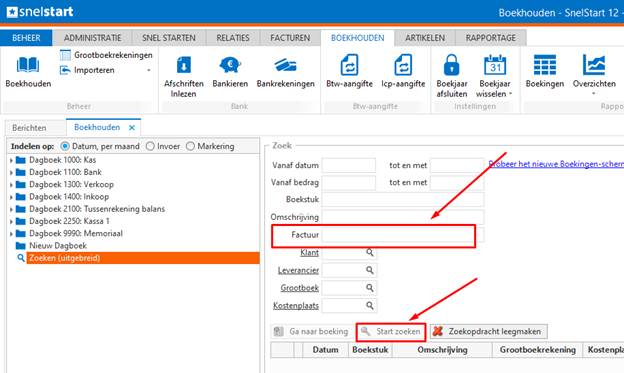Click the Vanaf bedrag input field
Viewport: 624px width, 373px height.
pos(349,183)
